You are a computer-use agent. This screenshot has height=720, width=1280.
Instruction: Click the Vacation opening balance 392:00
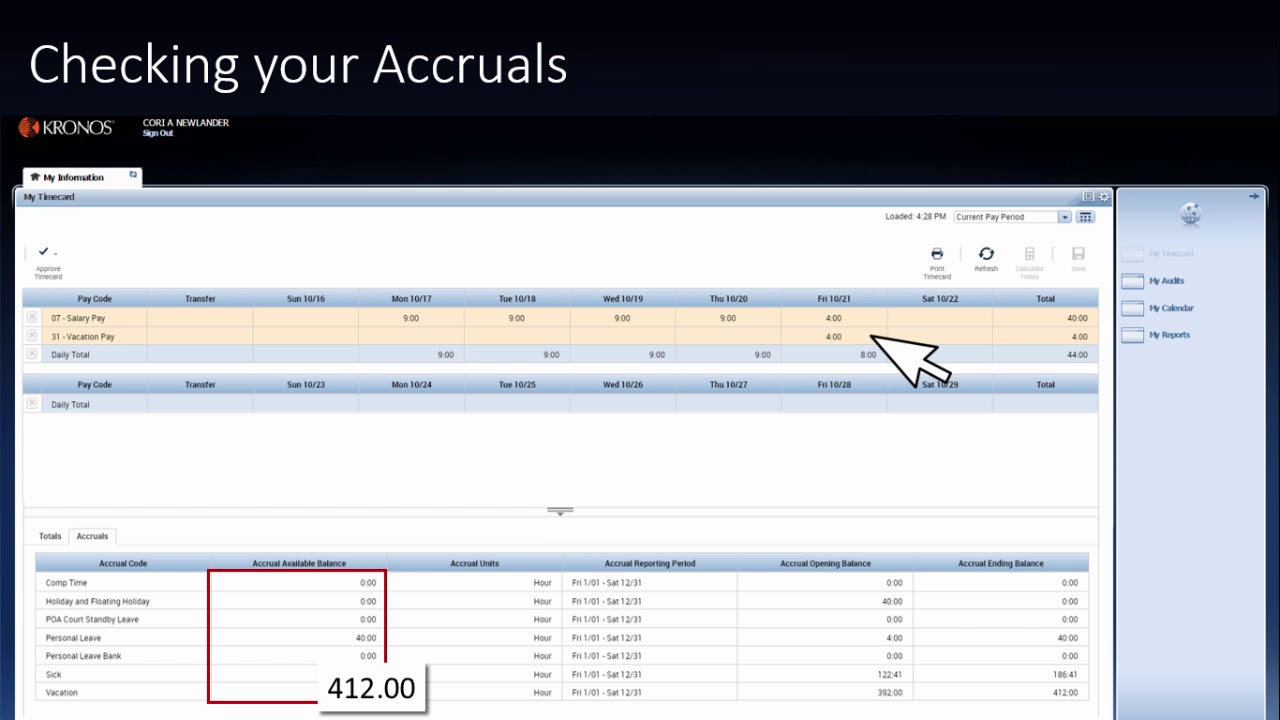point(889,692)
